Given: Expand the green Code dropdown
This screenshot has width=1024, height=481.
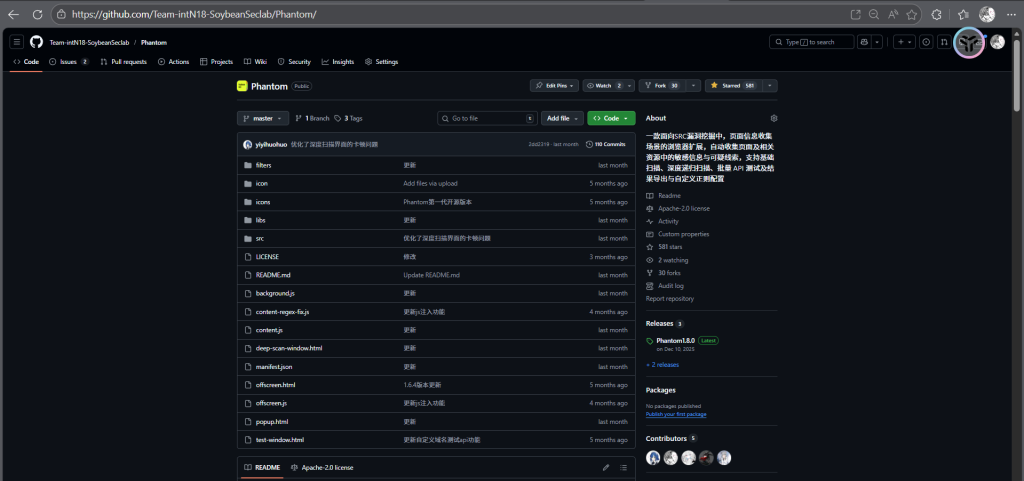Looking at the screenshot, I should pyautogui.click(x=611, y=118).
